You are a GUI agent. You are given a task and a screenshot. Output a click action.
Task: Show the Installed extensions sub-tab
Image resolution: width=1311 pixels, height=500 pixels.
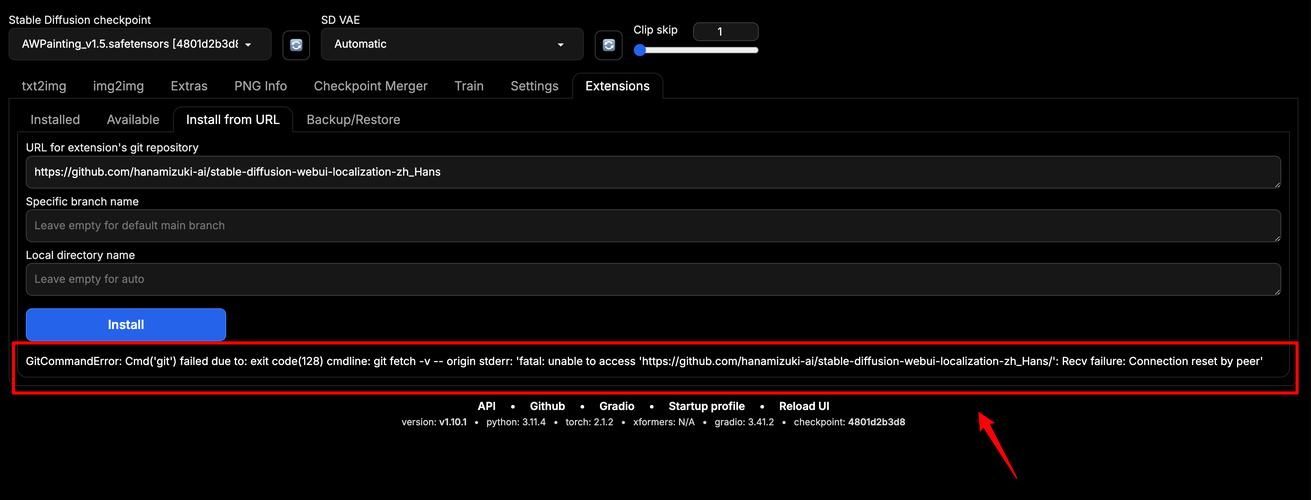click(x=55, y=120)
